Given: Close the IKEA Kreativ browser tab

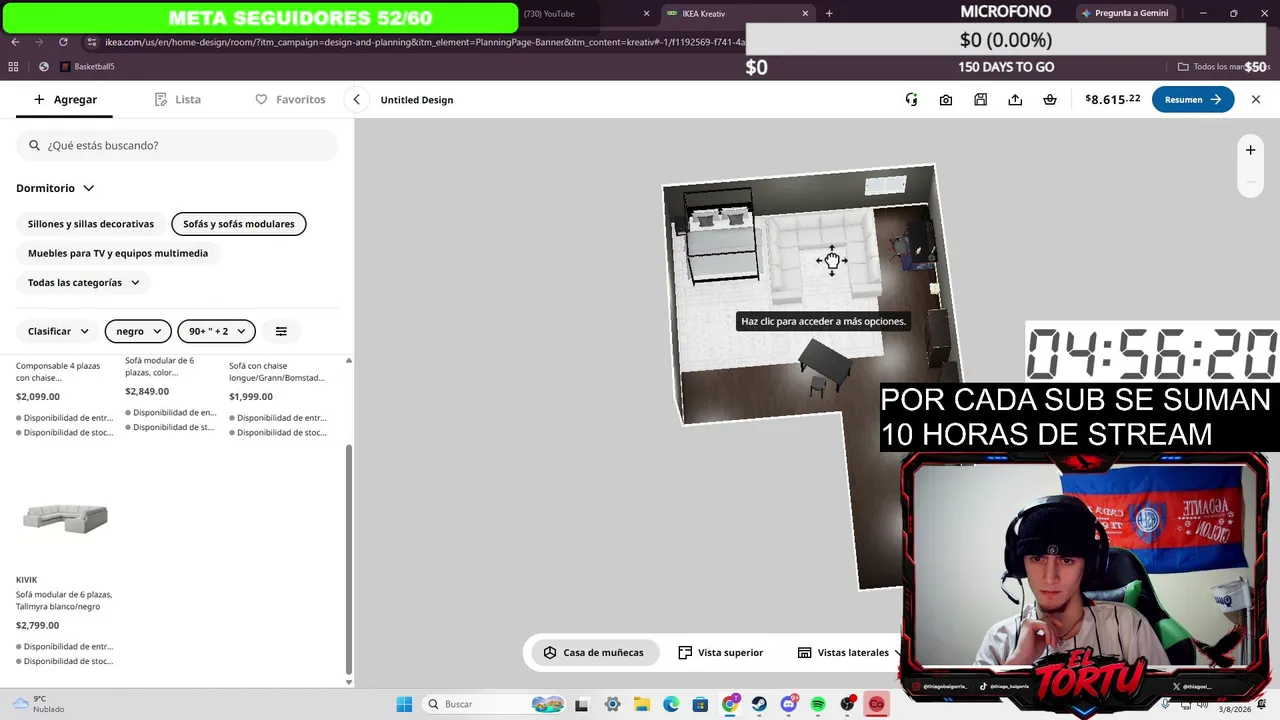Looking at the screenshot, I should (805, 14).
